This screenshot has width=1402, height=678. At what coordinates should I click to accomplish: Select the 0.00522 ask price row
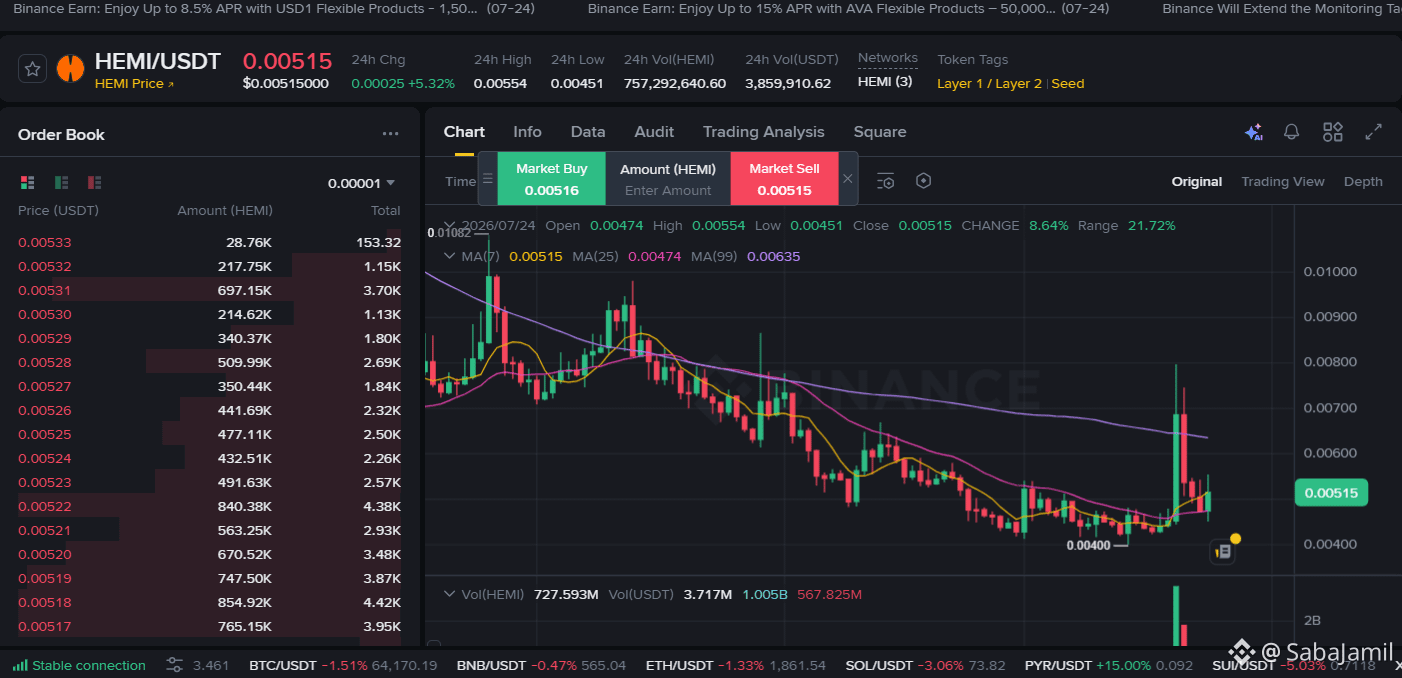(209, 506)
